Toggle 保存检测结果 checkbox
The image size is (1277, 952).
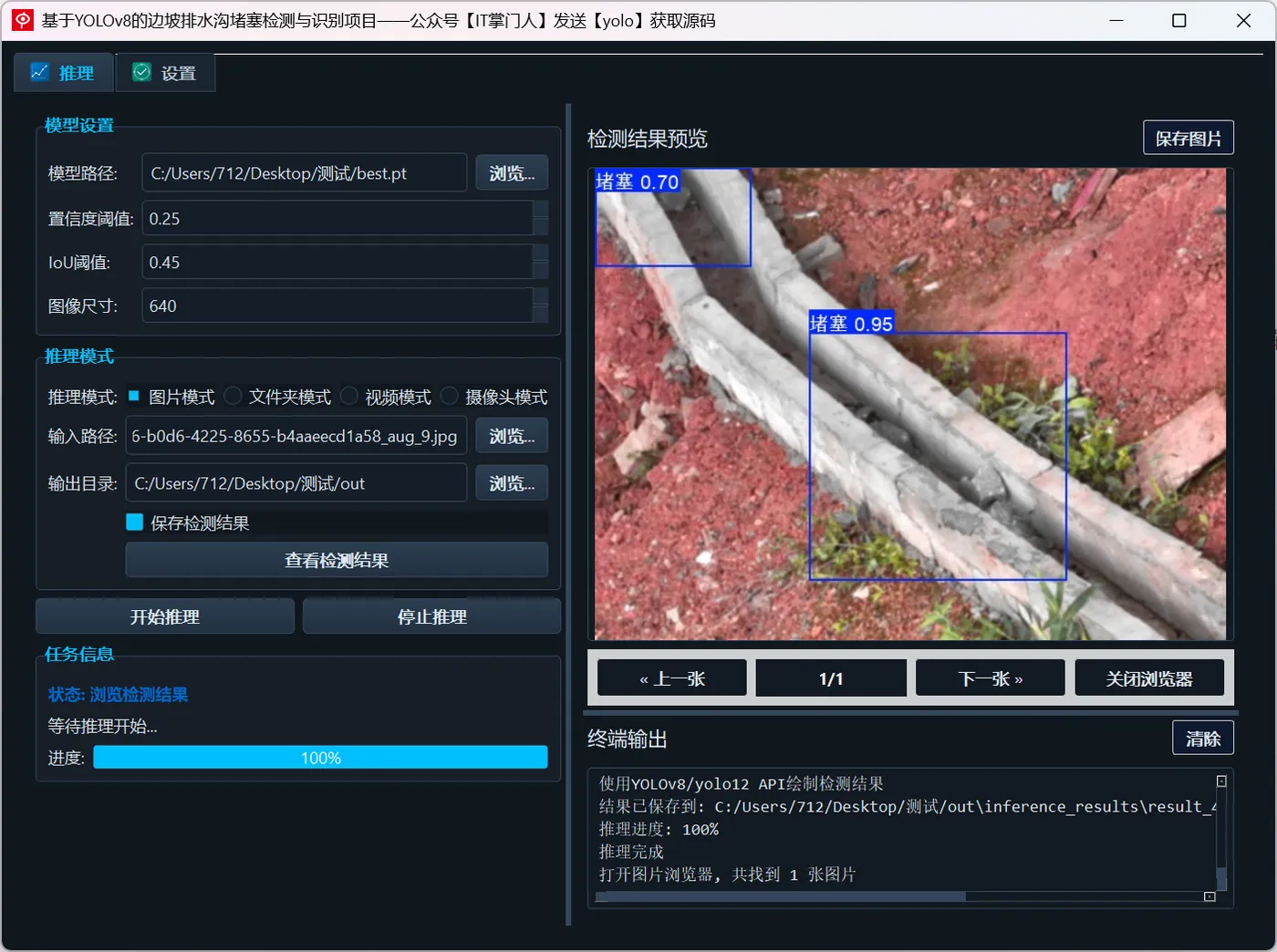(x=135, y=522)
